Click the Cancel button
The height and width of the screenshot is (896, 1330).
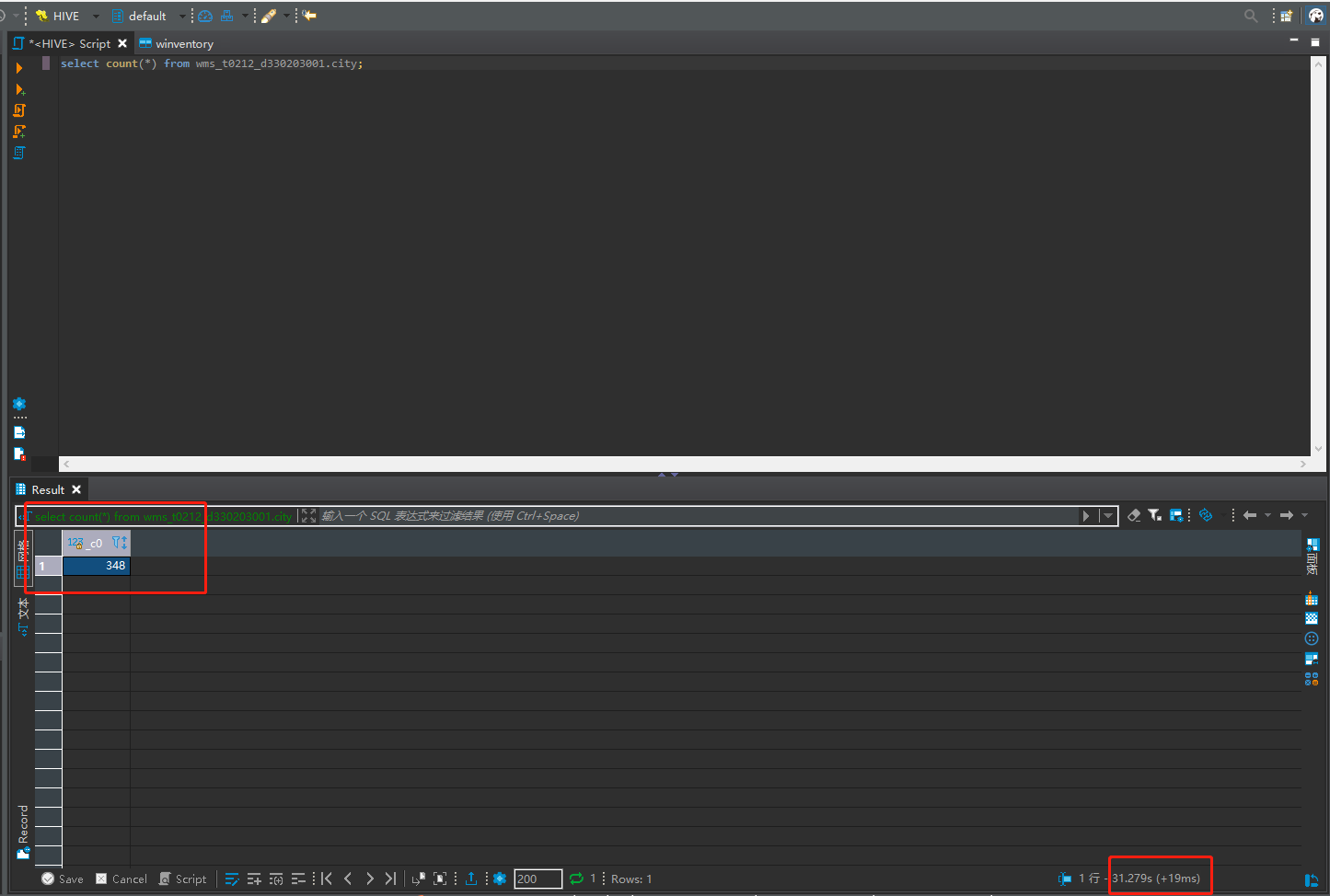121,879
